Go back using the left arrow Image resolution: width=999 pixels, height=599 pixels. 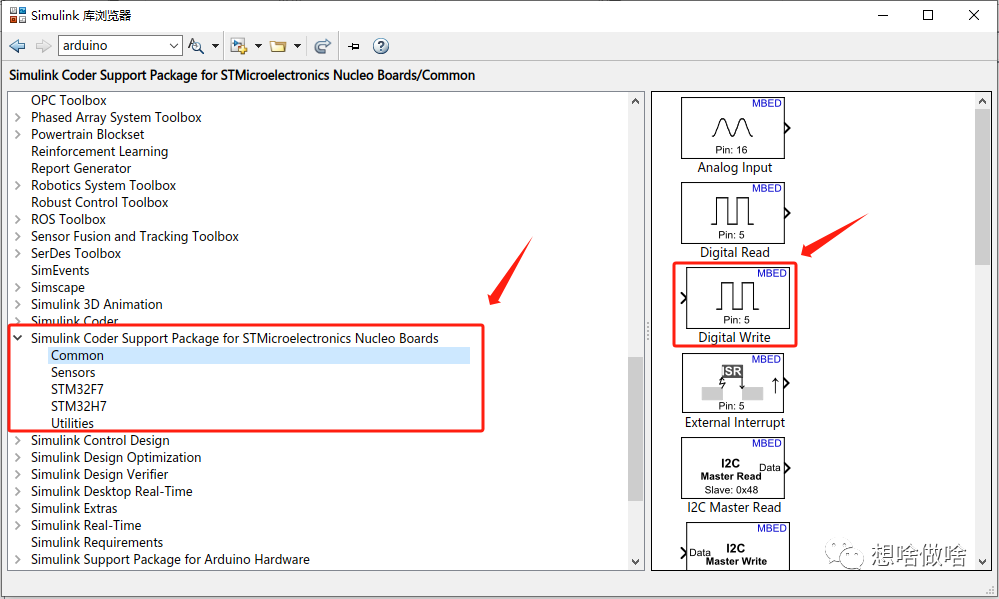[x=18, y=46]
